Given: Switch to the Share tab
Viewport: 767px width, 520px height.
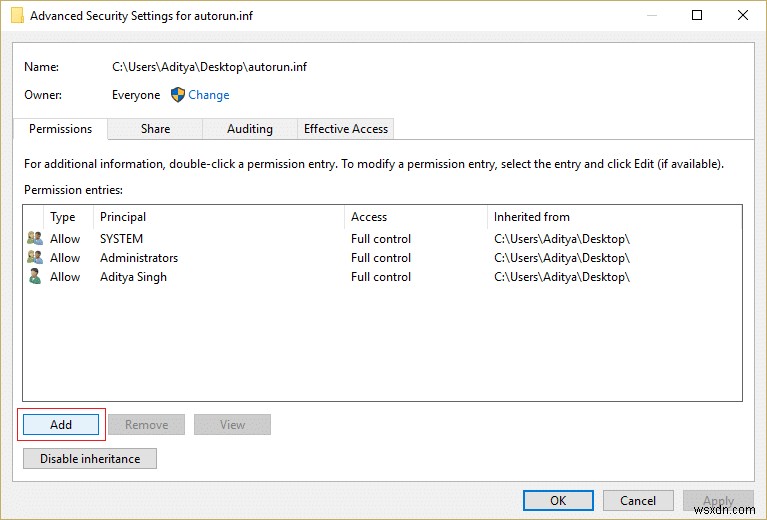Looking at the screenshot, I should (155, 129).
